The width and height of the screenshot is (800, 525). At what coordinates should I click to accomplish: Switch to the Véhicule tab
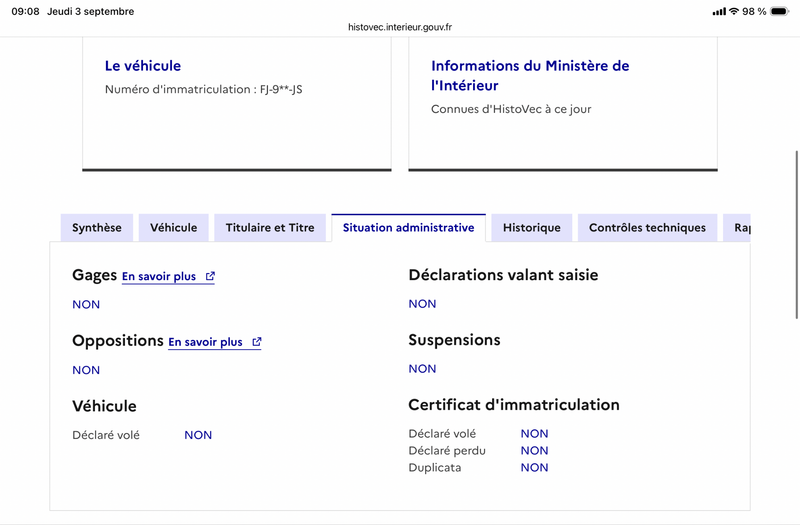click(173, 228)
